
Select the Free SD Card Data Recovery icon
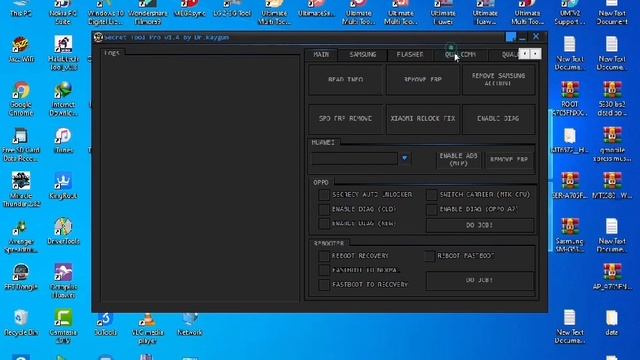[x=21, y=144]
